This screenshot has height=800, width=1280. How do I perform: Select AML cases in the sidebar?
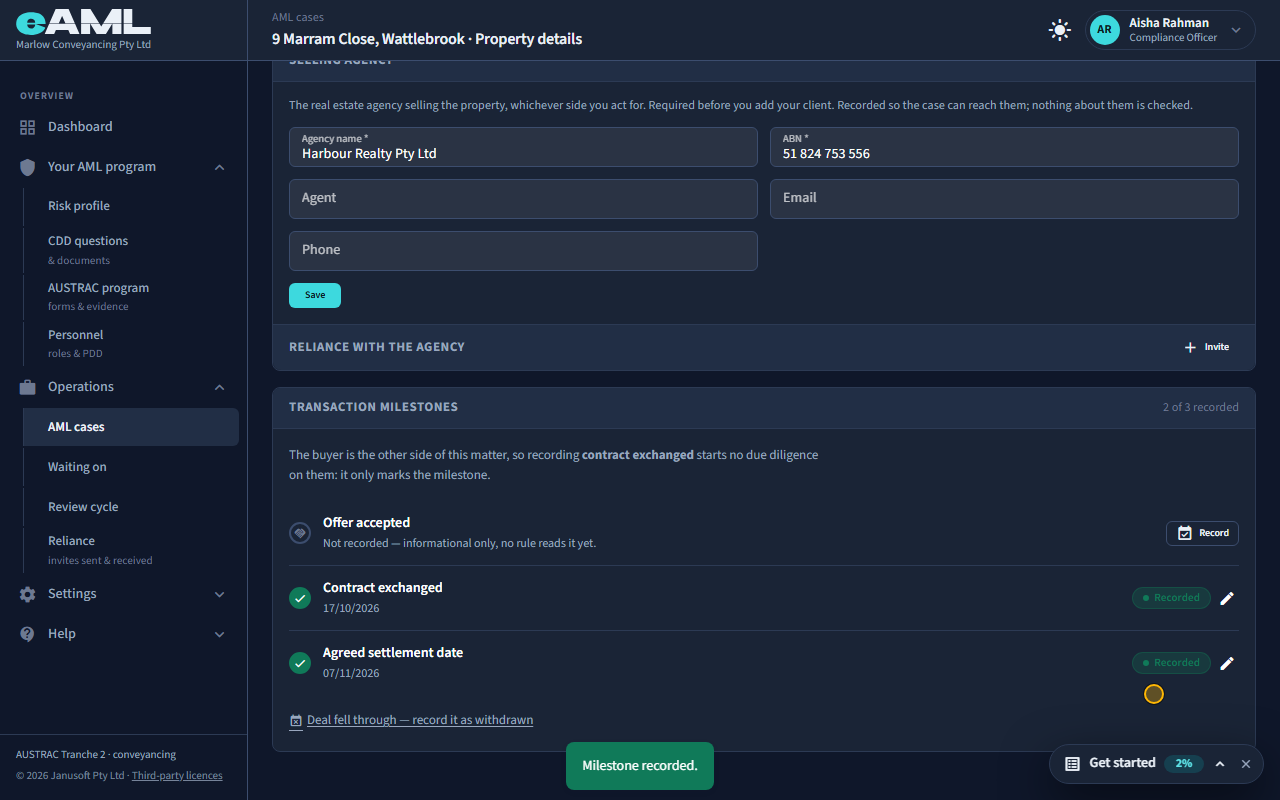[x=131, y=427]
